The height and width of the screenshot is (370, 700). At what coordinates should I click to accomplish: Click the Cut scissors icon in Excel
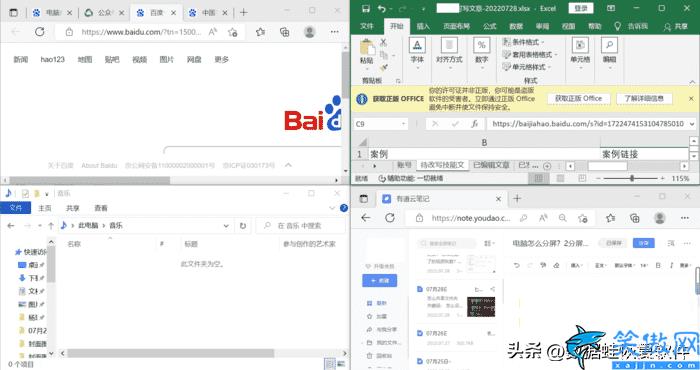tap(383, 42)
